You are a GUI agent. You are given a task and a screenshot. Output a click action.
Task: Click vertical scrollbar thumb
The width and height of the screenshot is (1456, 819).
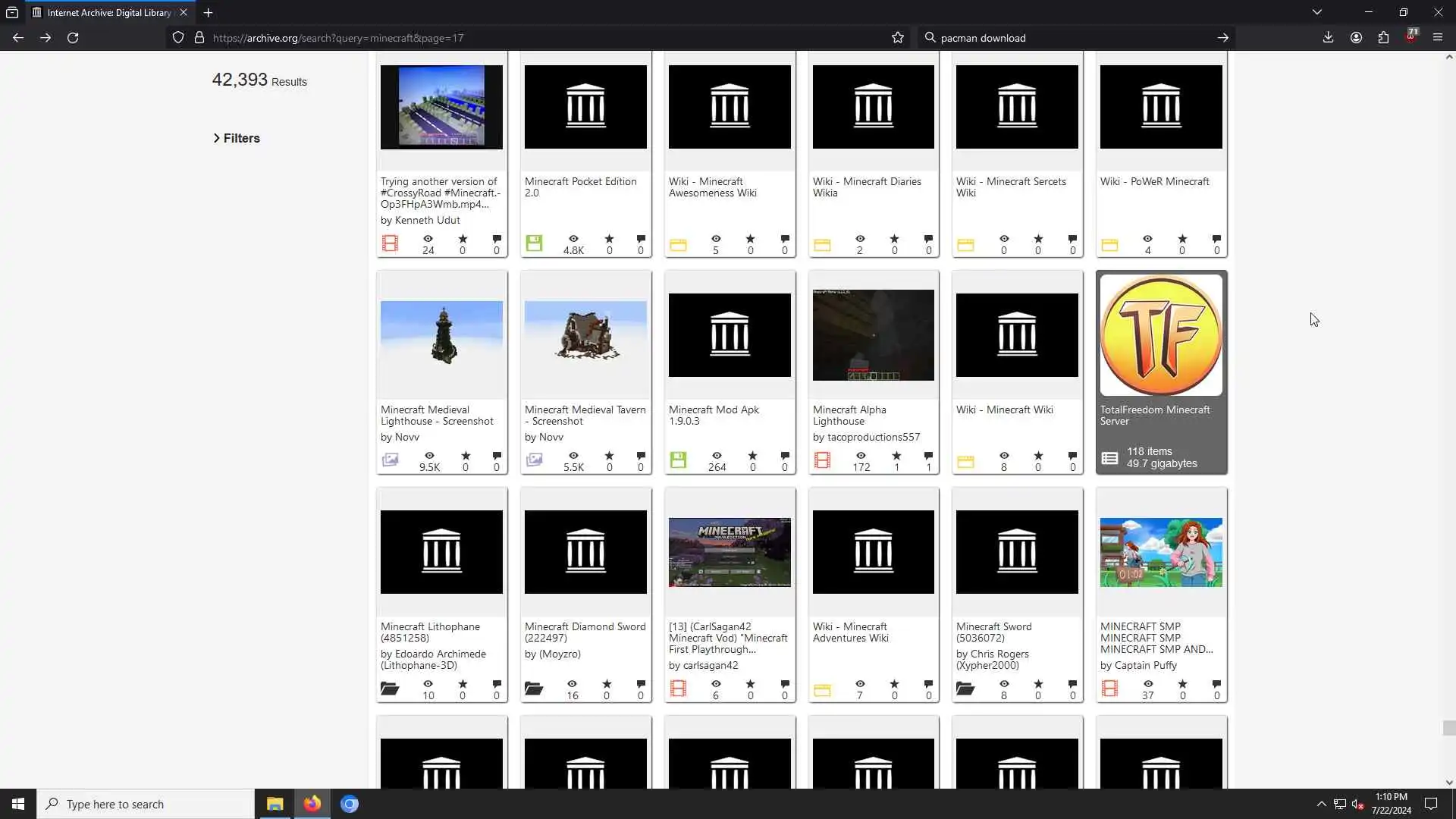pos(1449,728)
